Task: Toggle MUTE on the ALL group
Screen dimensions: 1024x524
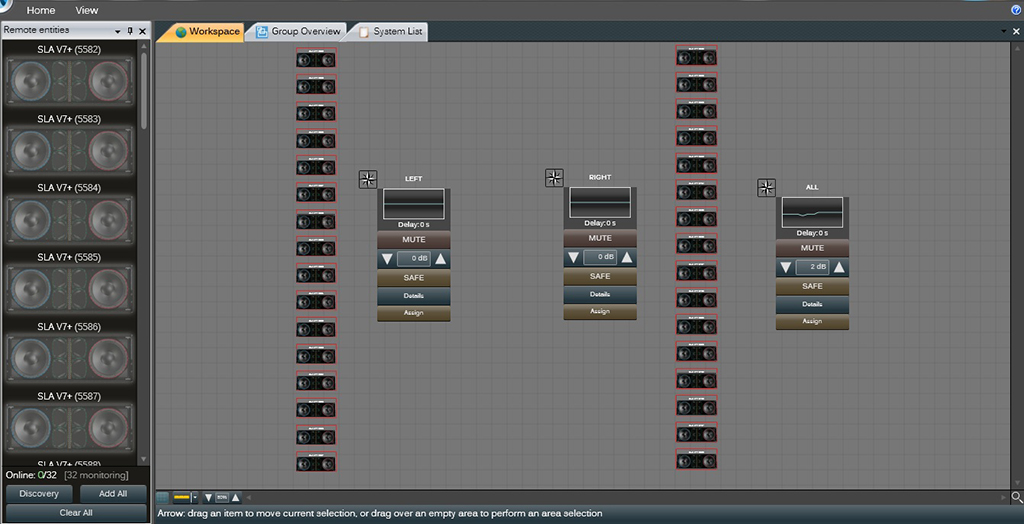Action: tap(812, 248)
